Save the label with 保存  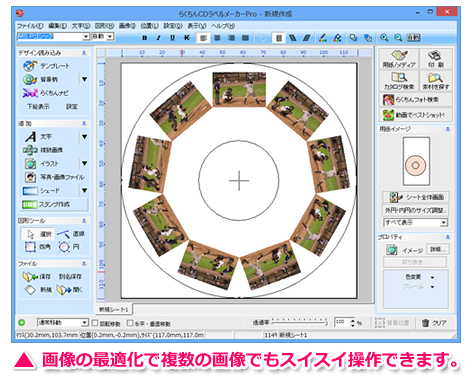[x=37, y=276]
